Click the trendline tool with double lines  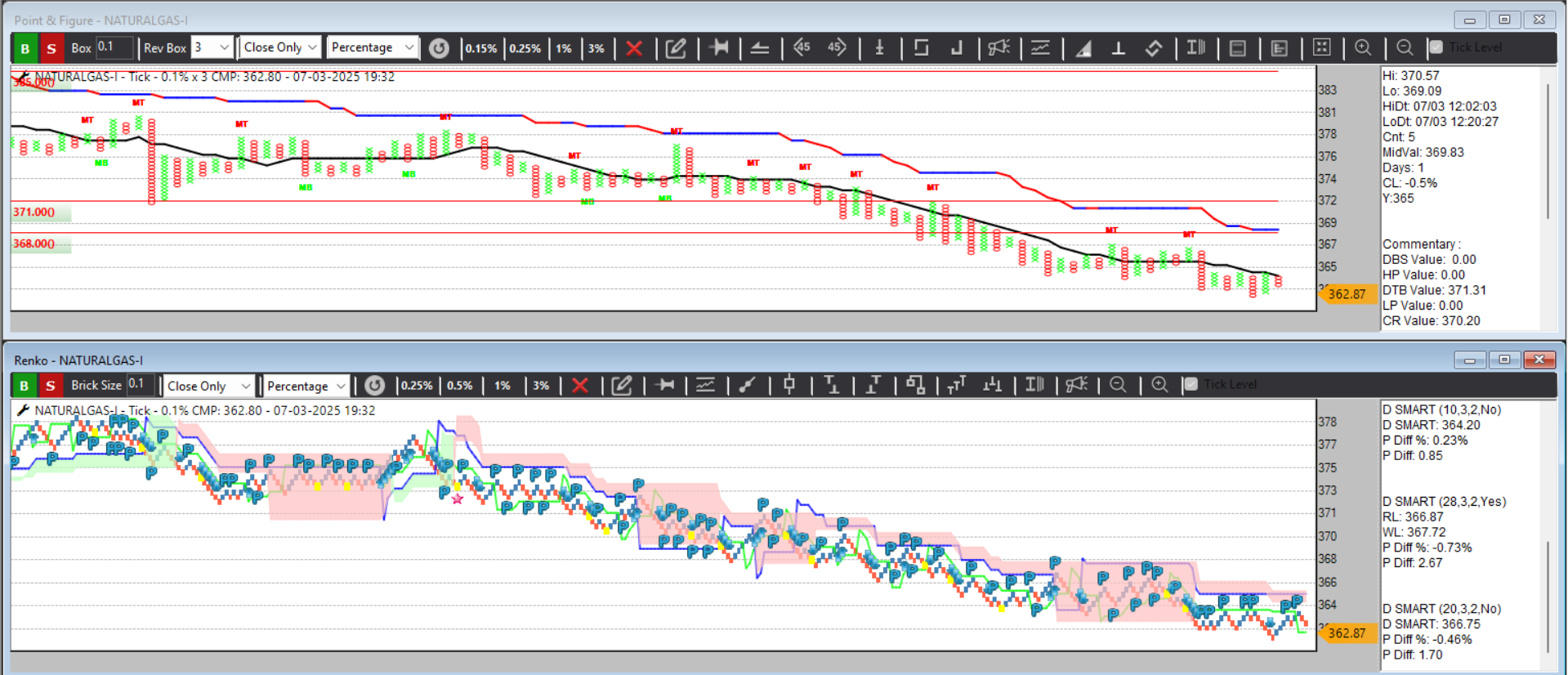760,48
